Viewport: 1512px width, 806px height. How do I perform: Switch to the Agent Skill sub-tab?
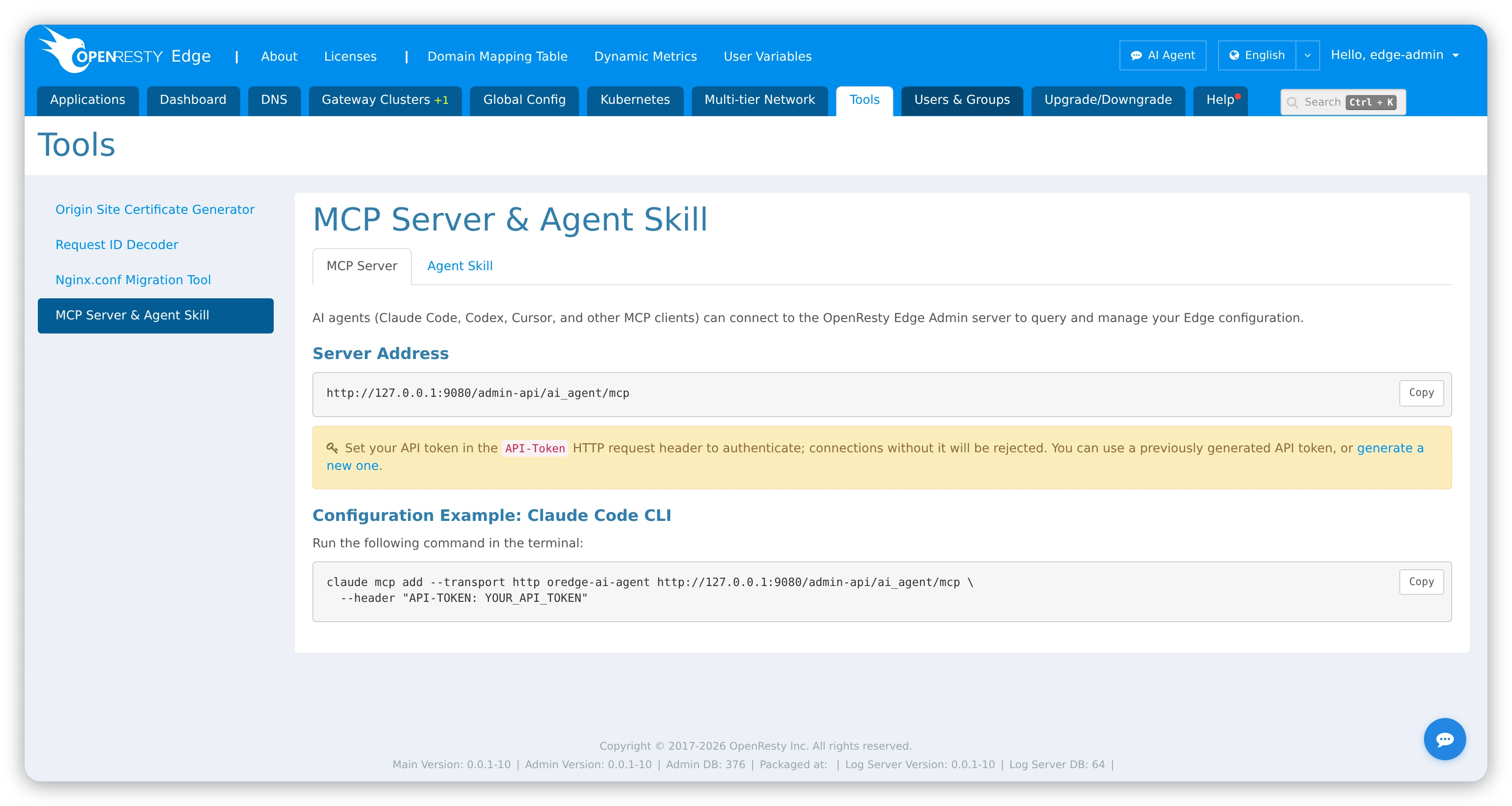(x=459, y=266)
